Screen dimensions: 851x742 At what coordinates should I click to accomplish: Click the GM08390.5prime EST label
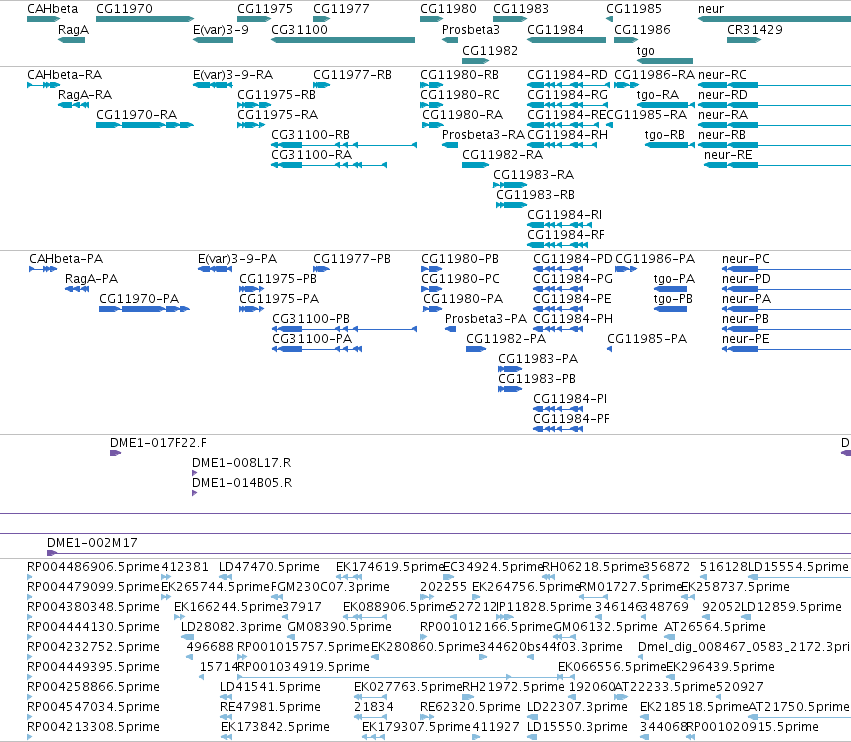click(339, 626)
